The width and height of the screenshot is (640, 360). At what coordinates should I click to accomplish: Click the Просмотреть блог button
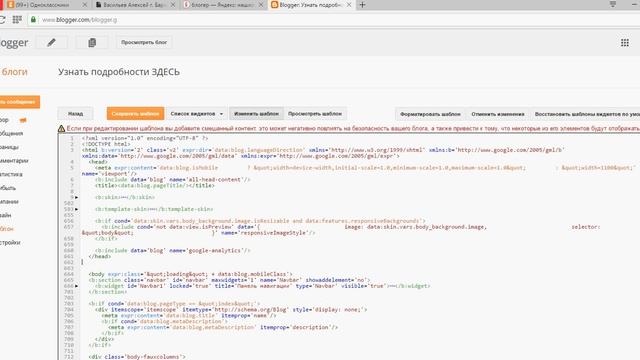click(144, 42)
